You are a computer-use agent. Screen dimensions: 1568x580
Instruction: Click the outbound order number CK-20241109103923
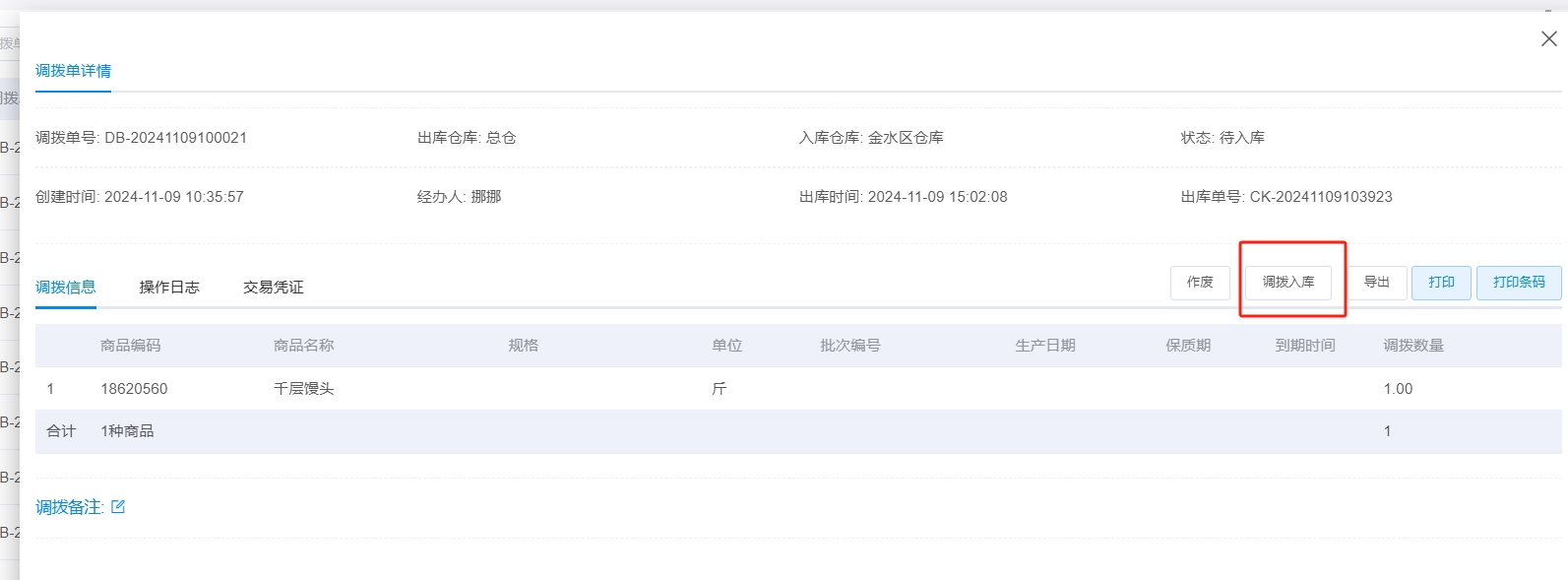pyautogui.click(x=1321, y=197)
